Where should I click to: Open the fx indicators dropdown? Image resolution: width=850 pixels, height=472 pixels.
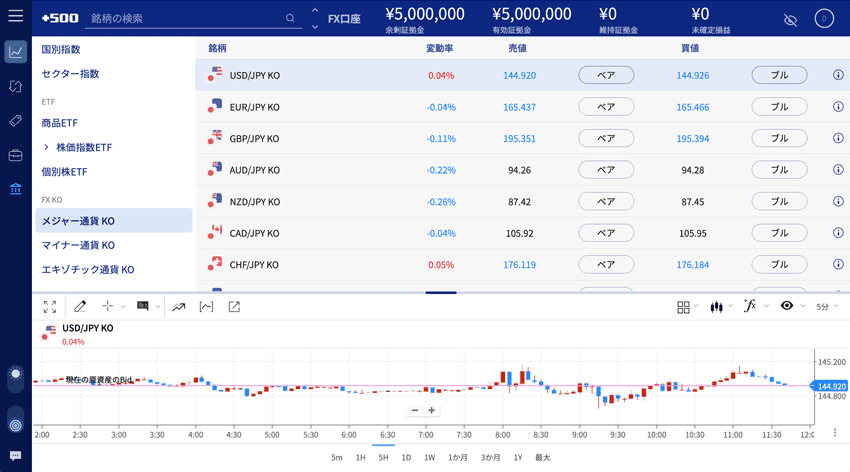pos(756,306)
